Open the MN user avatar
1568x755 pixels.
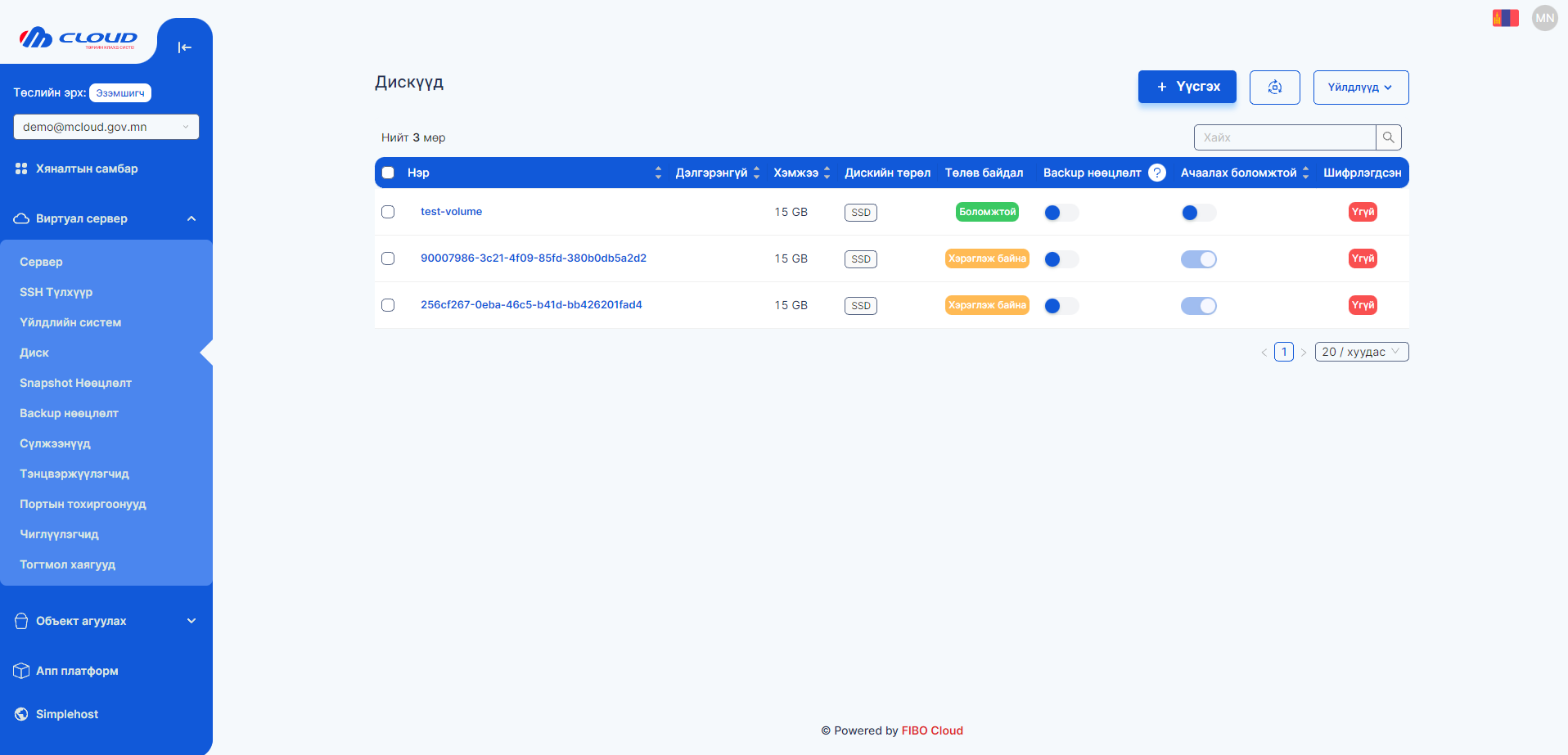[x=1544, y=18]
